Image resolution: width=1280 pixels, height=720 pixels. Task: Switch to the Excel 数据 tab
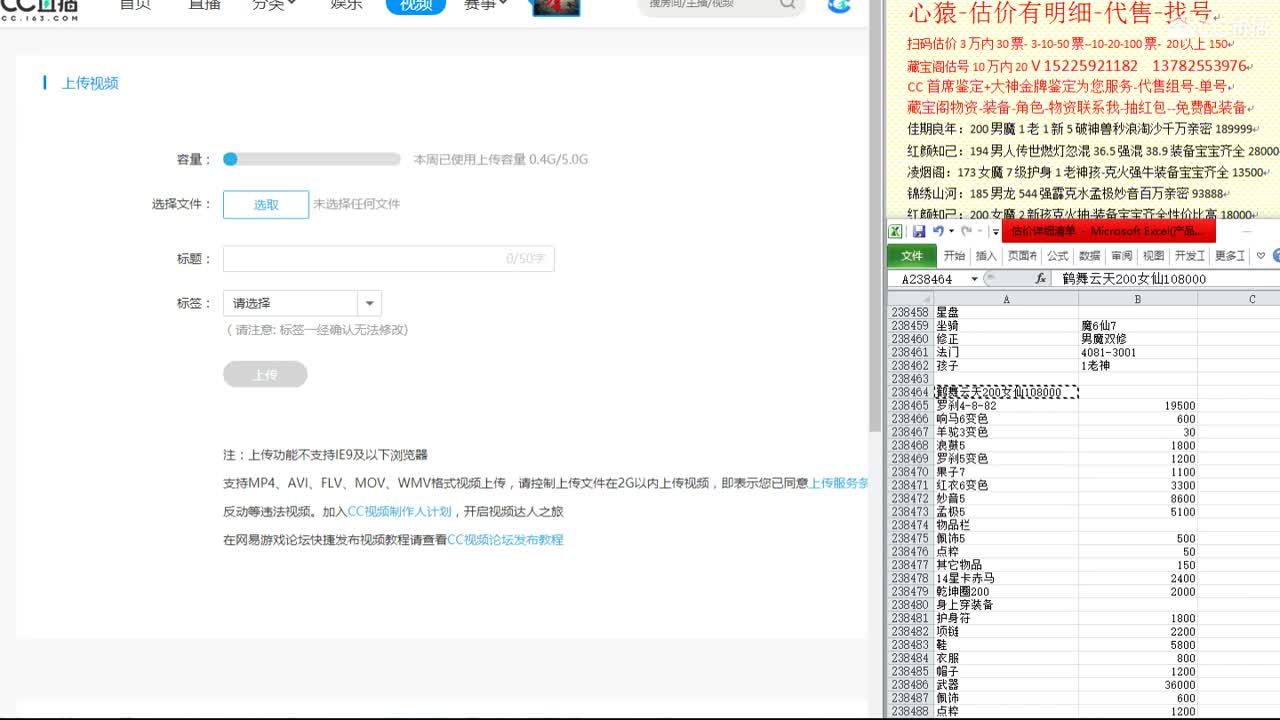[1090, 256]
